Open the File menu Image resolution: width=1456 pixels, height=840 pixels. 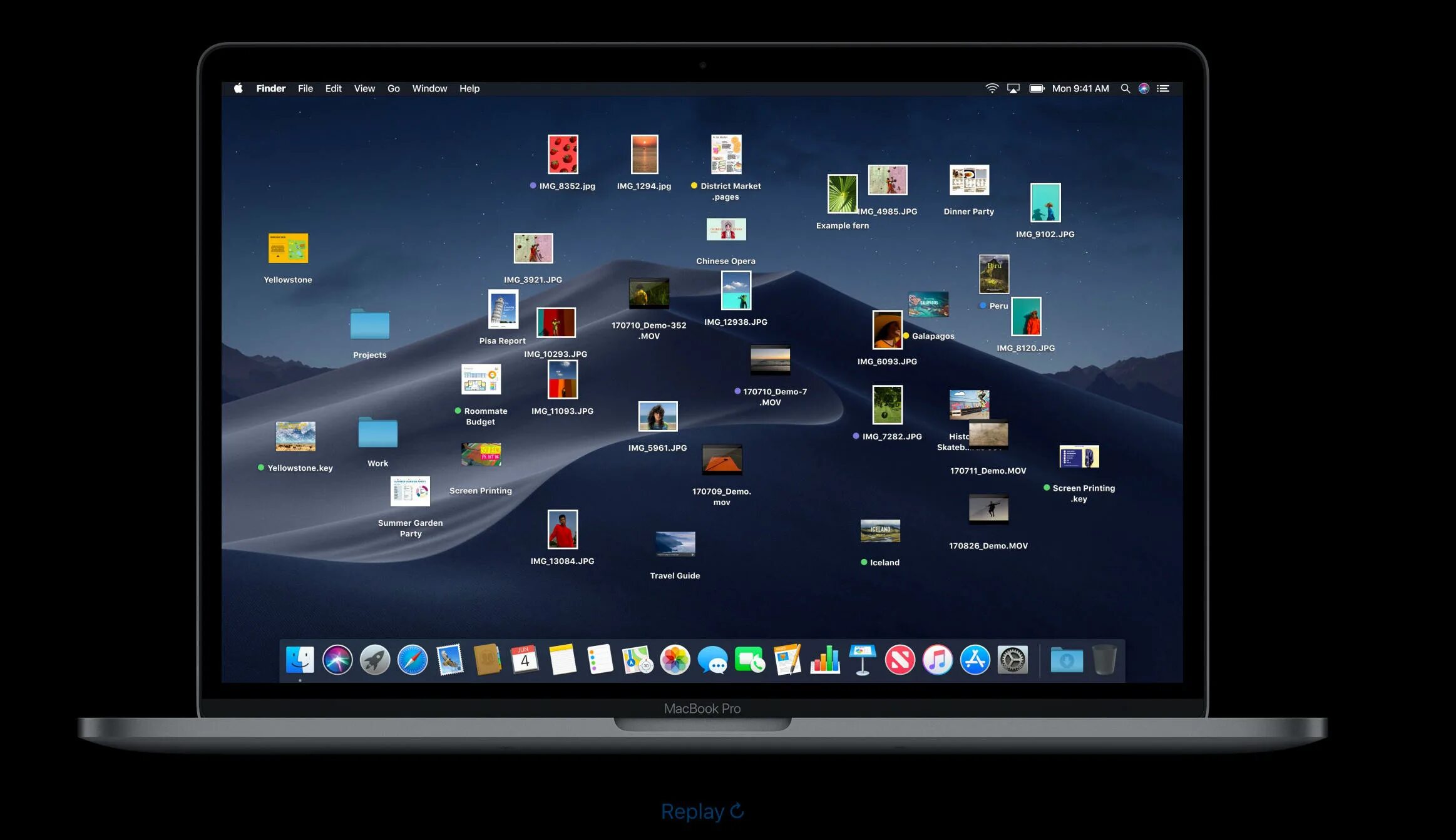(305, 89)
